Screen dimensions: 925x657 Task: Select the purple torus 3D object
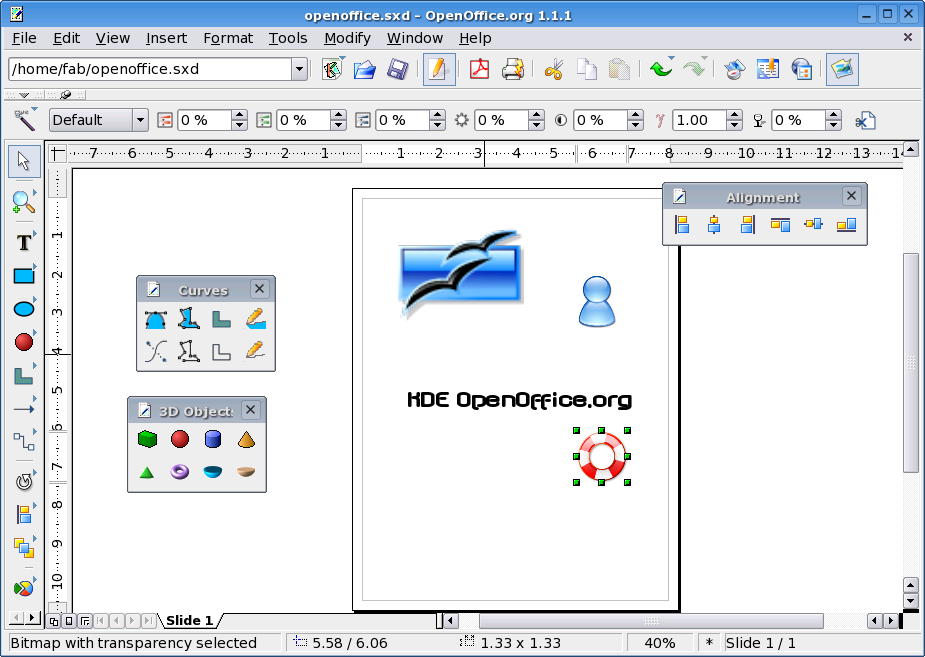coord(180,472)
